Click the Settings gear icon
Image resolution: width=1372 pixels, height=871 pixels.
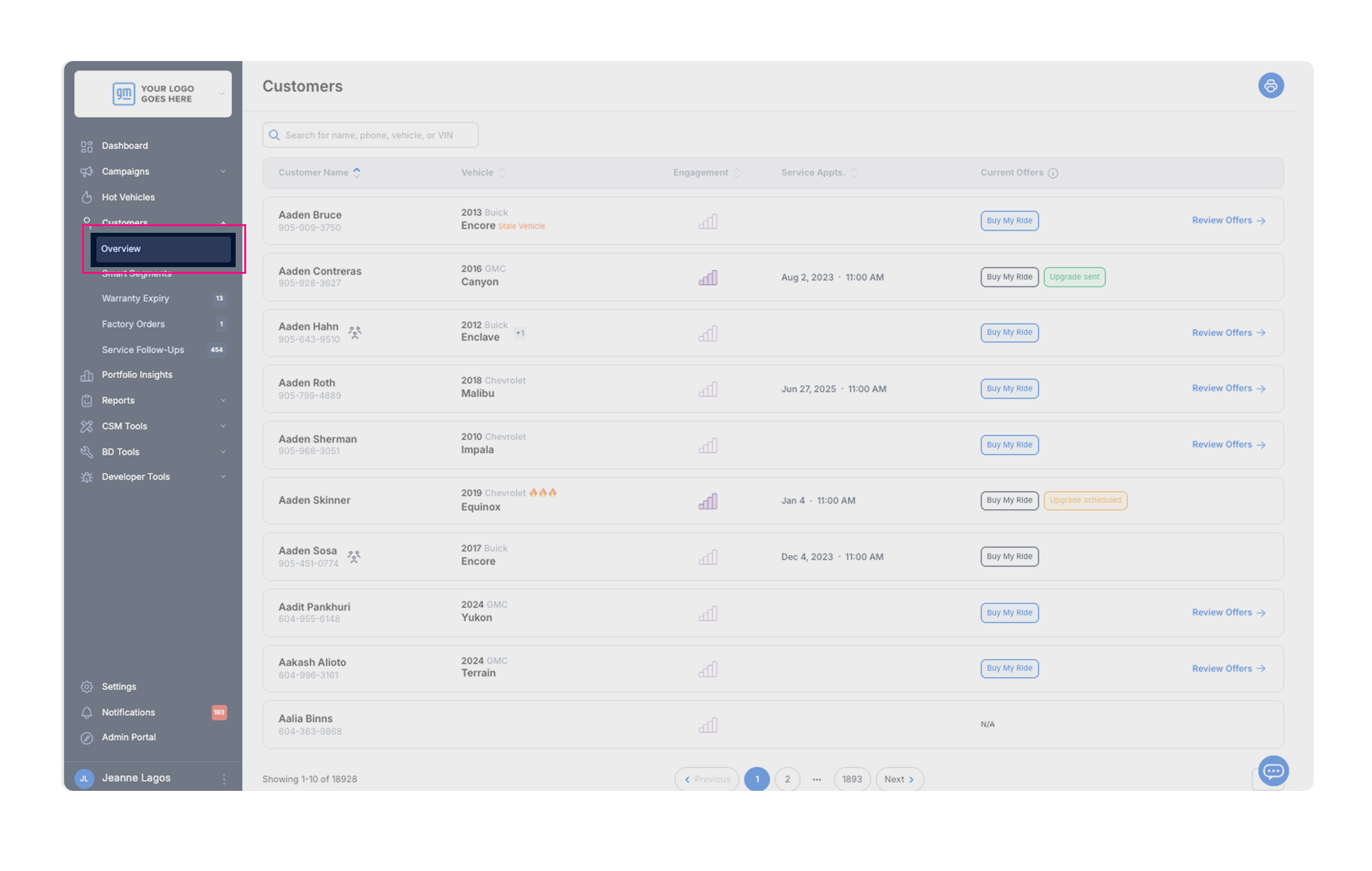87,686
